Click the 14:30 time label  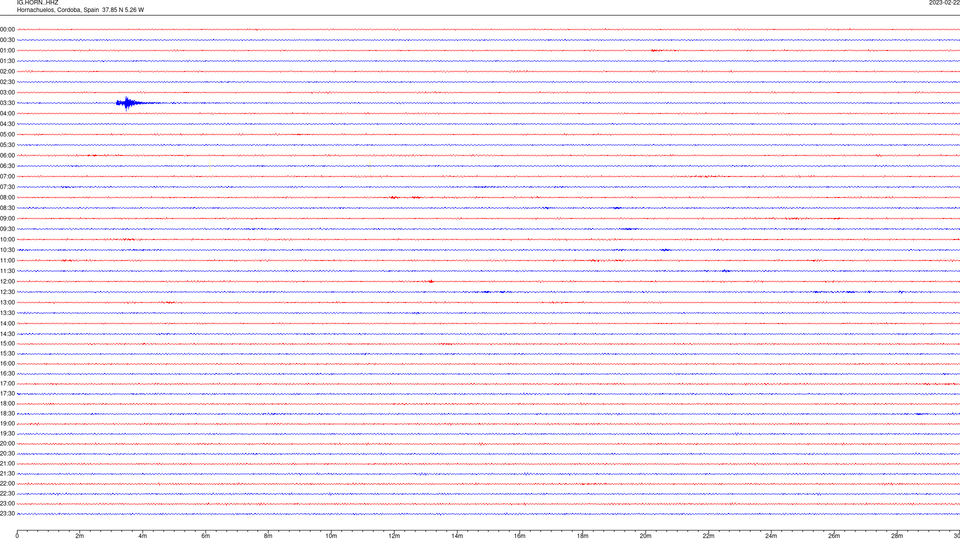[x=7, y=334]
